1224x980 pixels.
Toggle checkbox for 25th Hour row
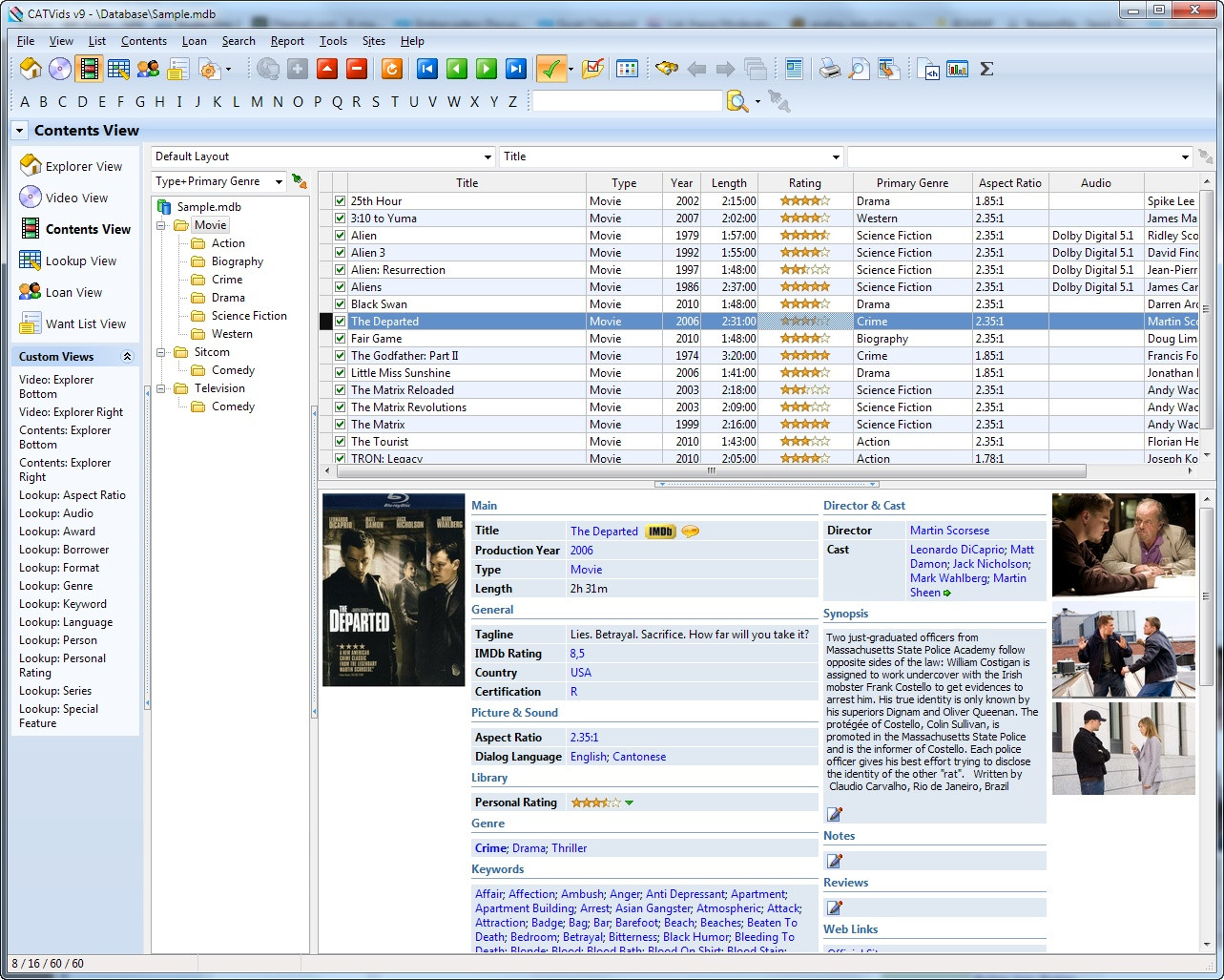click(x=340, y=201)
